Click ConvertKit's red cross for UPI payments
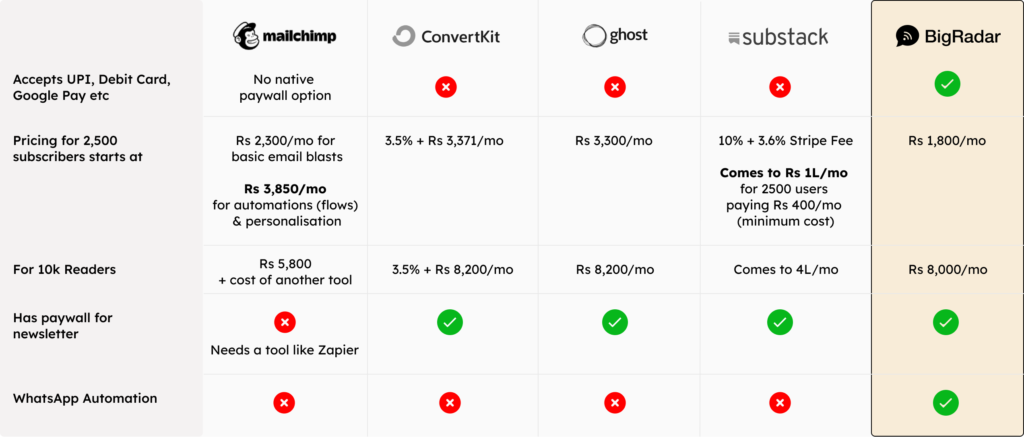 click(x=446, y=87)
